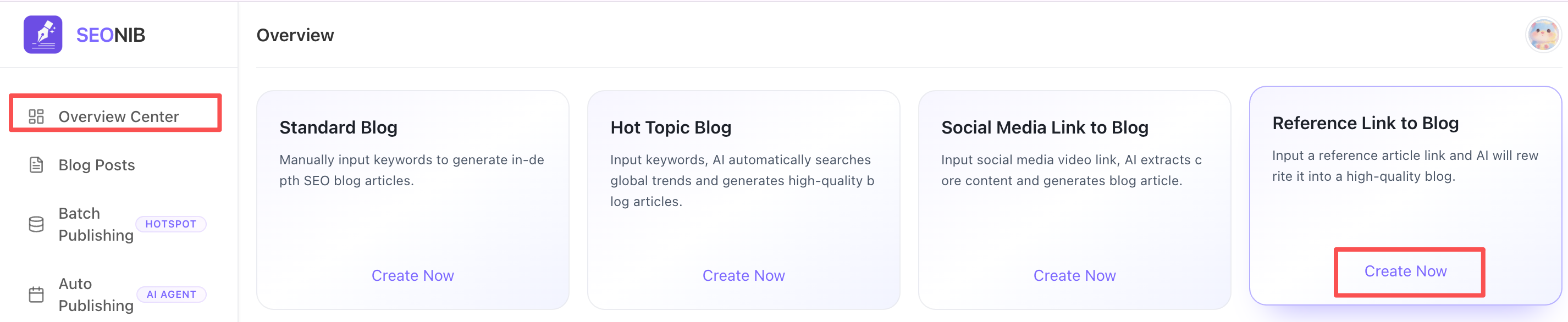Click the HOTSPOT badge
The width and height of the screenshot is (1568, 322).
point(171,224)
